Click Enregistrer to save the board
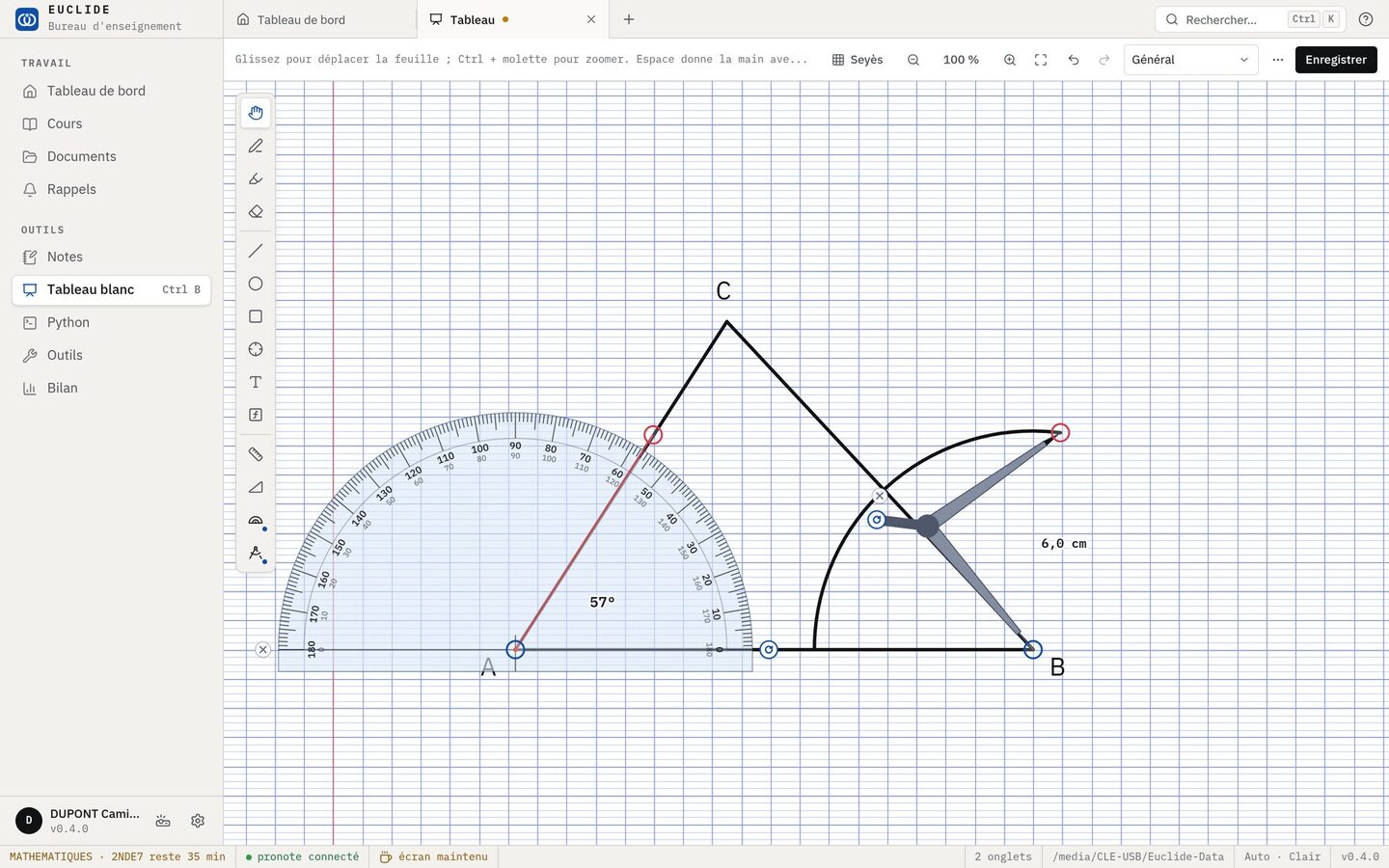The image size is (1389, 868). coord(1336,60)
